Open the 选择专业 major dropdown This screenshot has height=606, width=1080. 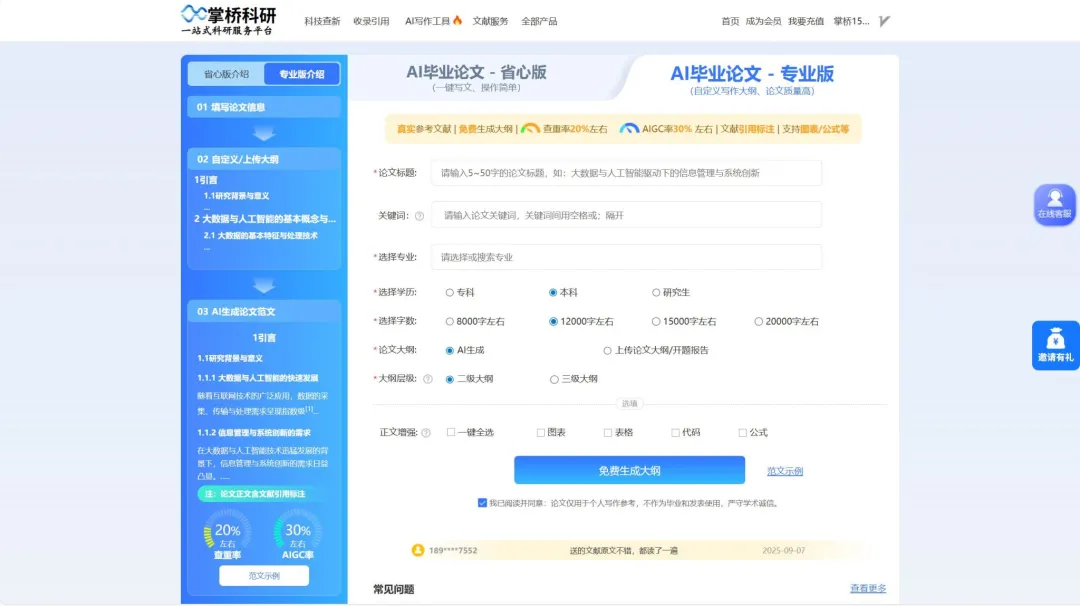626,257
